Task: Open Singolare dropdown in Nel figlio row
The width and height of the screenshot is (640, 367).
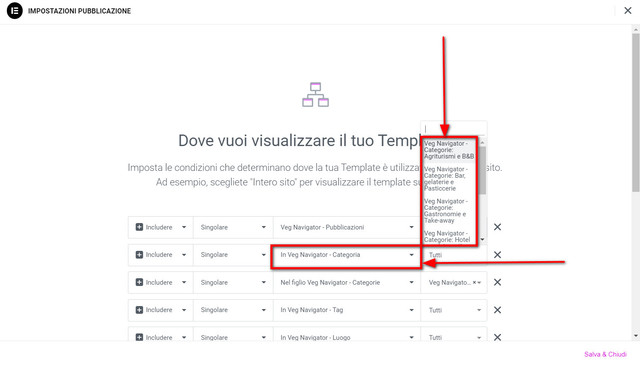Action: click(233, 282)
